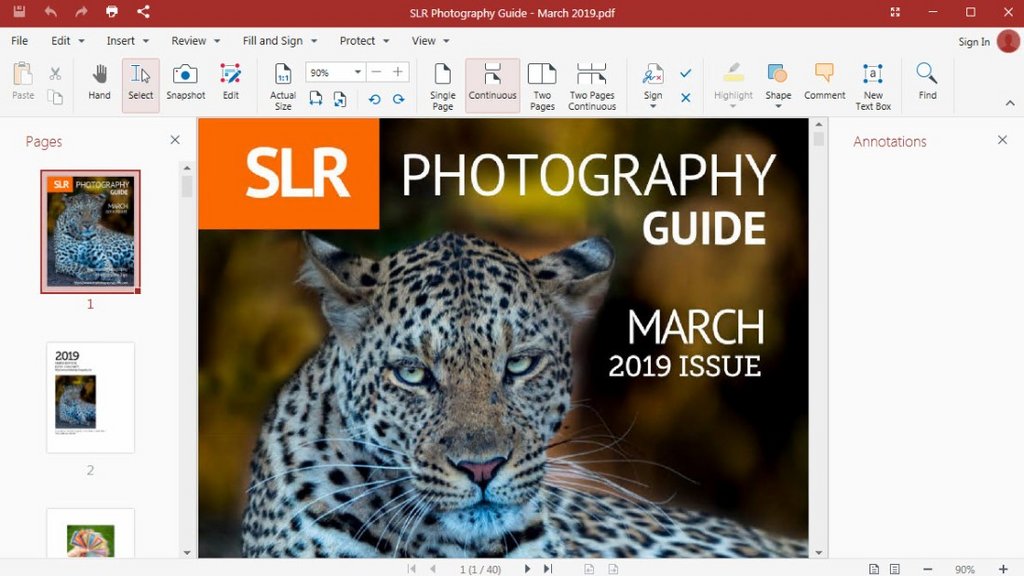Set zoom to Actual Size
The image size is (1024, 576).
283,86
